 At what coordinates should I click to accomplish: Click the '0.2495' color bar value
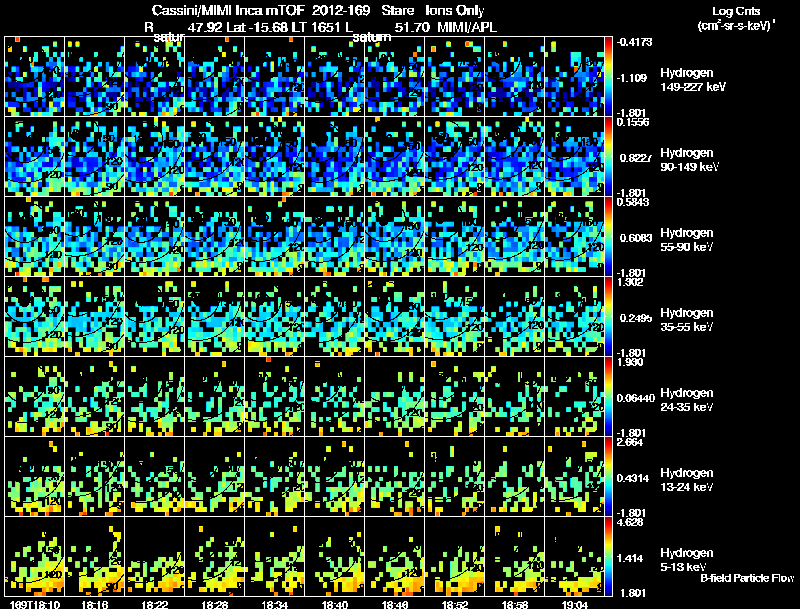tap(635, 318)
